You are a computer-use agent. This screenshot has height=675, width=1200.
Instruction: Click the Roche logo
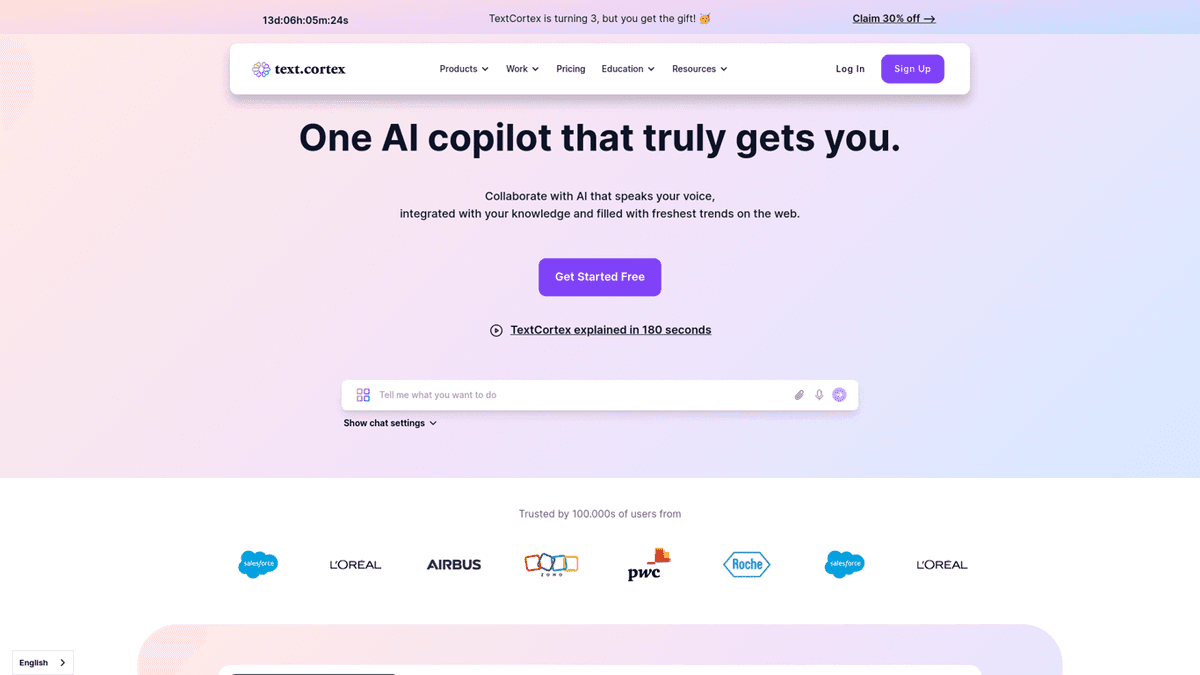pyautogui.click(x=747, y=564)
